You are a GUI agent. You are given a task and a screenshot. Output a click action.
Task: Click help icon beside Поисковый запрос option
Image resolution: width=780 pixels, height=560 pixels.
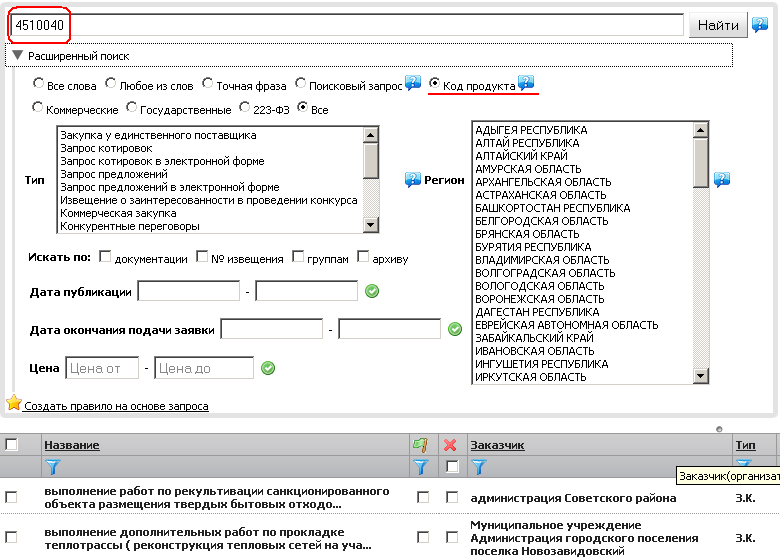click(413, 84)
